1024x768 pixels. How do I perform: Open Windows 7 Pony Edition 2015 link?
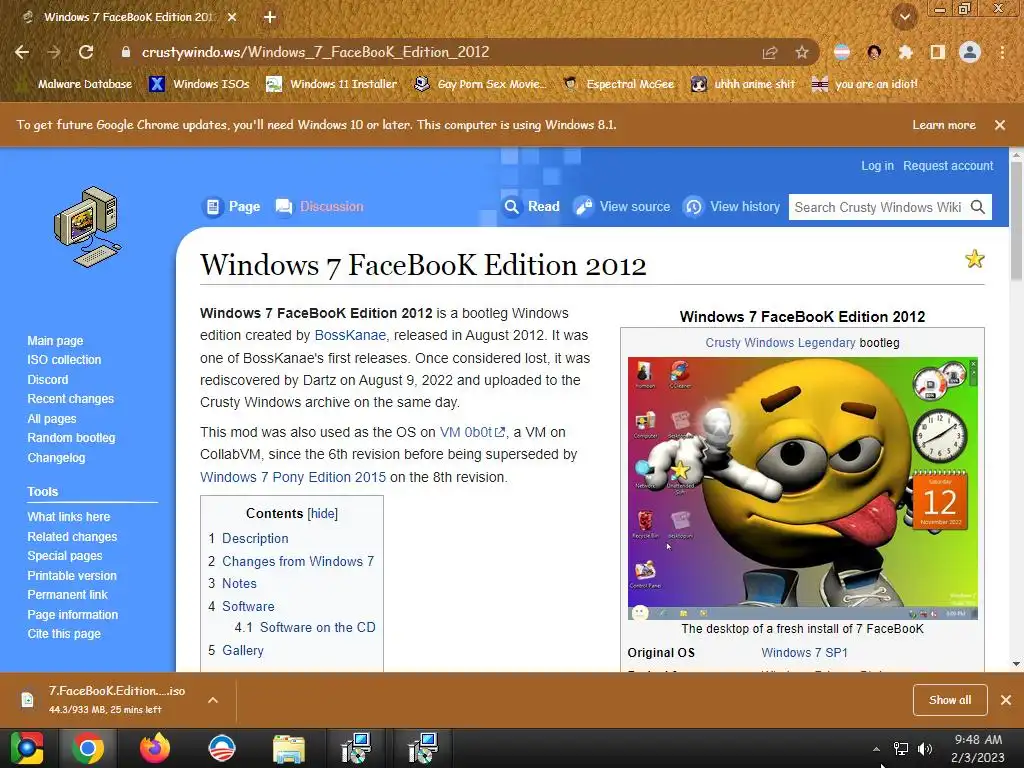[x=293, y=477]
